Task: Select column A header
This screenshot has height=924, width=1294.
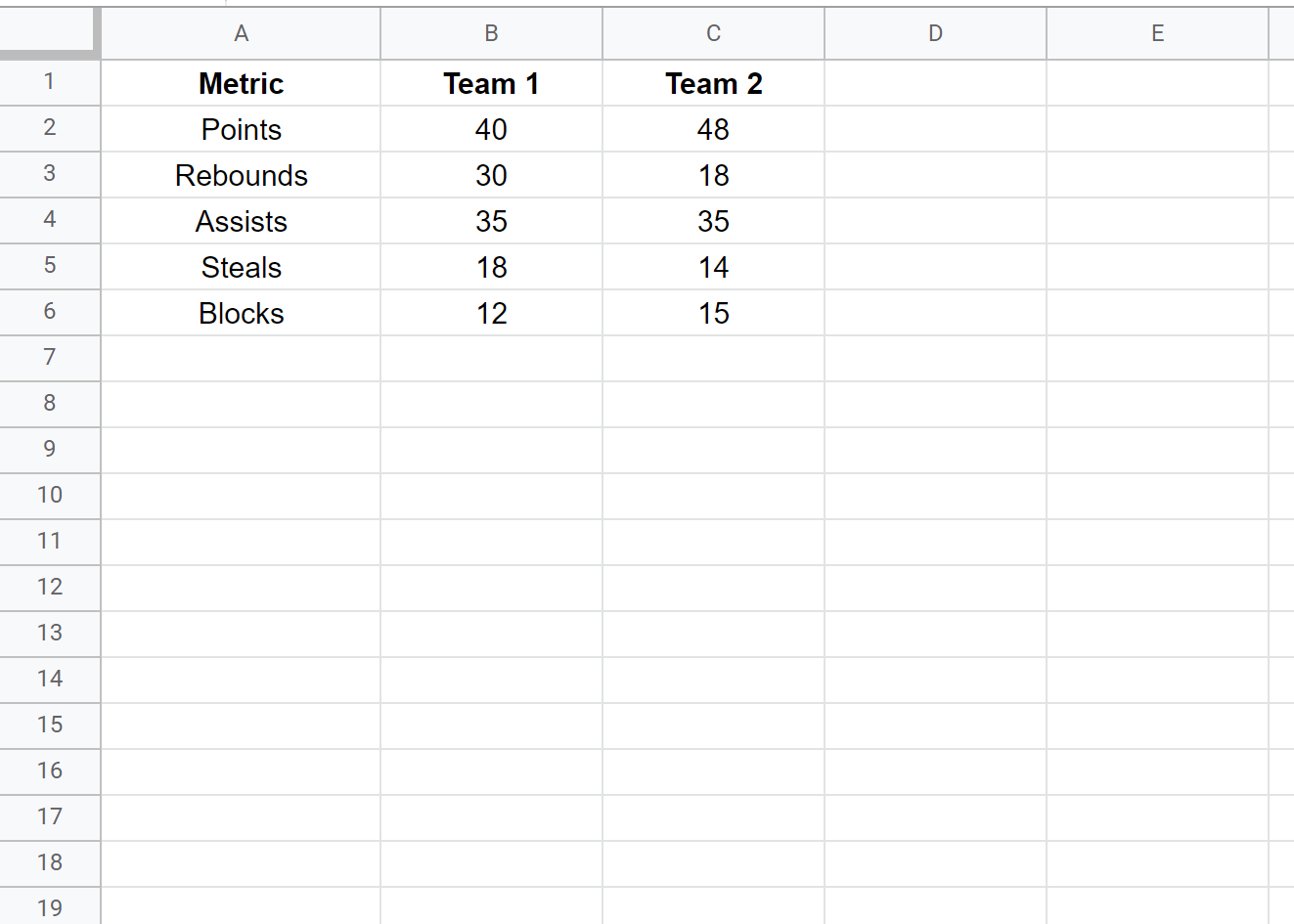Action: point(241,33)
